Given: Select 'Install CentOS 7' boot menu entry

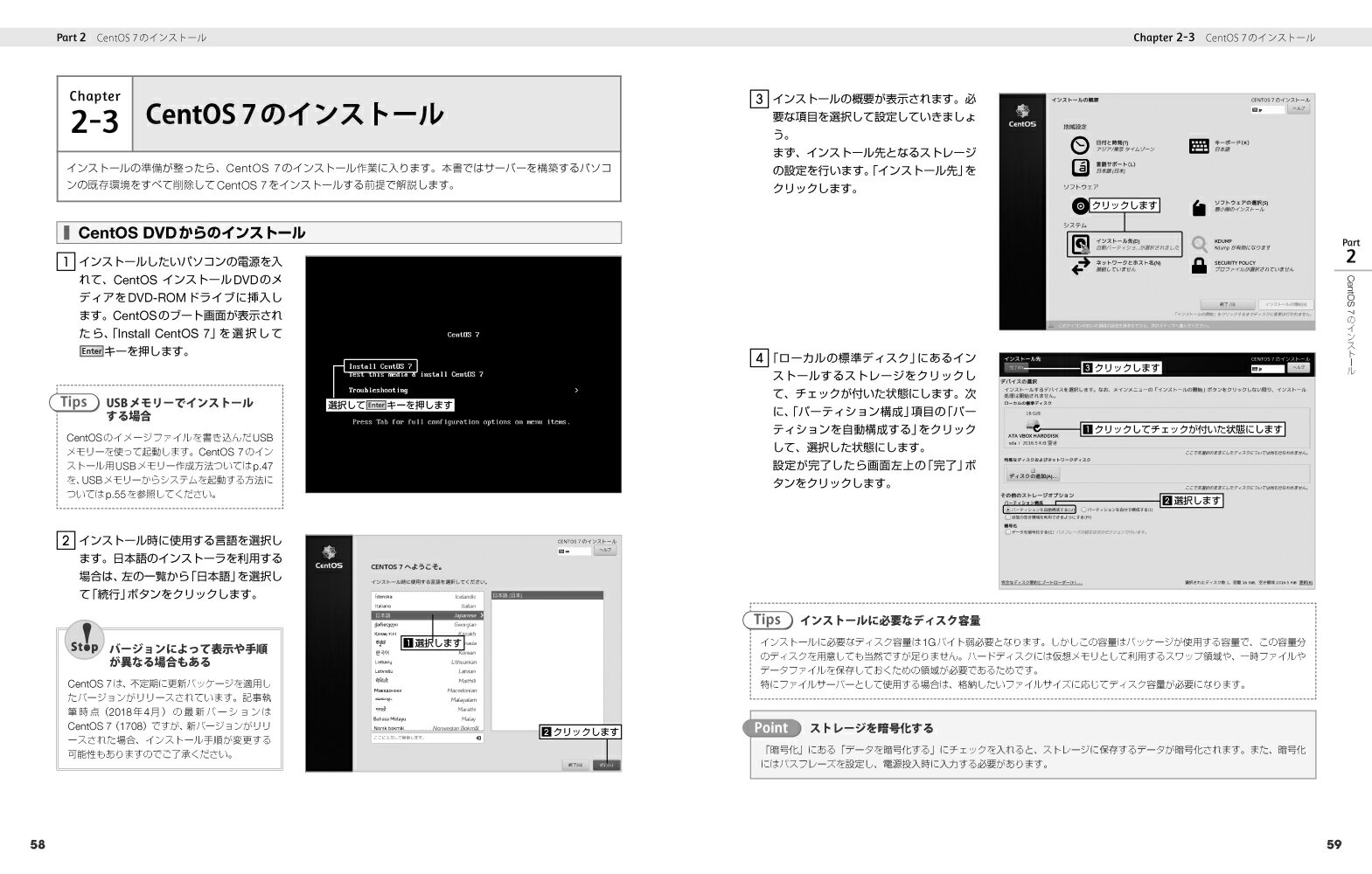Looking at the screenshot, I should click(380, 366).
